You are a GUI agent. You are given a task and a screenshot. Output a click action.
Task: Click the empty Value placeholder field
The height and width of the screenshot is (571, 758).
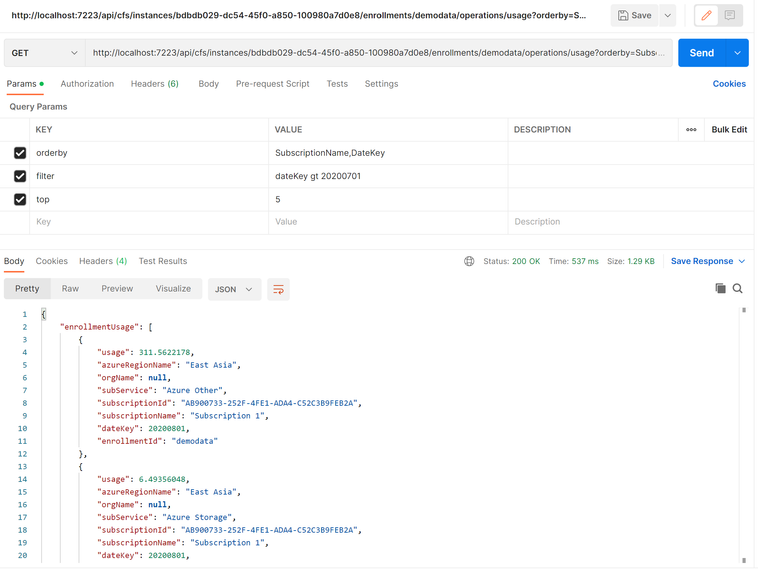pyautogui.click(x=388, y=222)
